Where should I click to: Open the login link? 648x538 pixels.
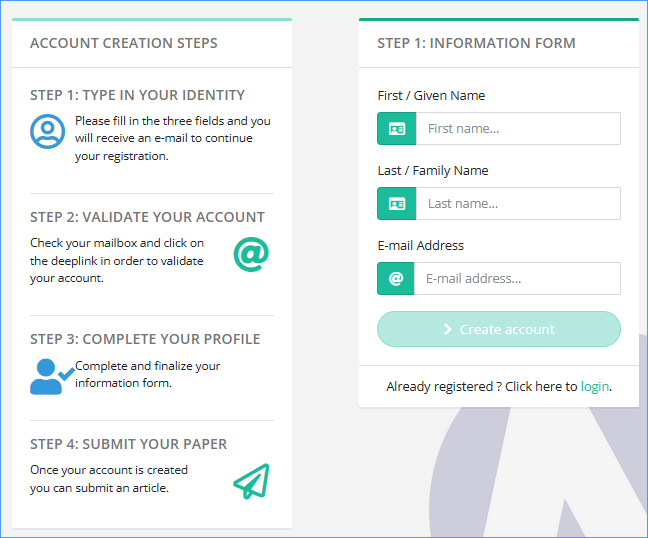595,386
